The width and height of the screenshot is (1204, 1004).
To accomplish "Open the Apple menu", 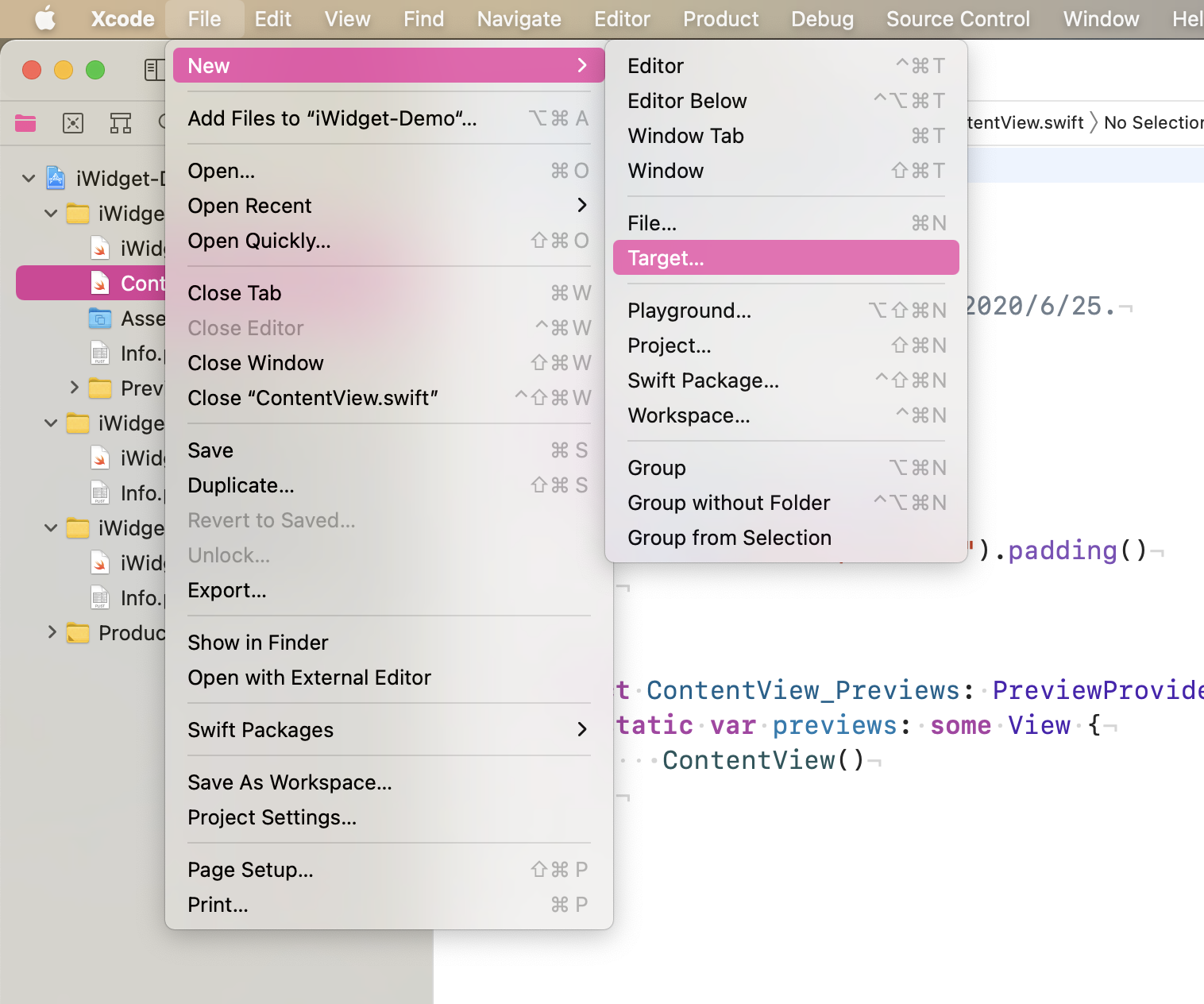I will pos(45,18).
